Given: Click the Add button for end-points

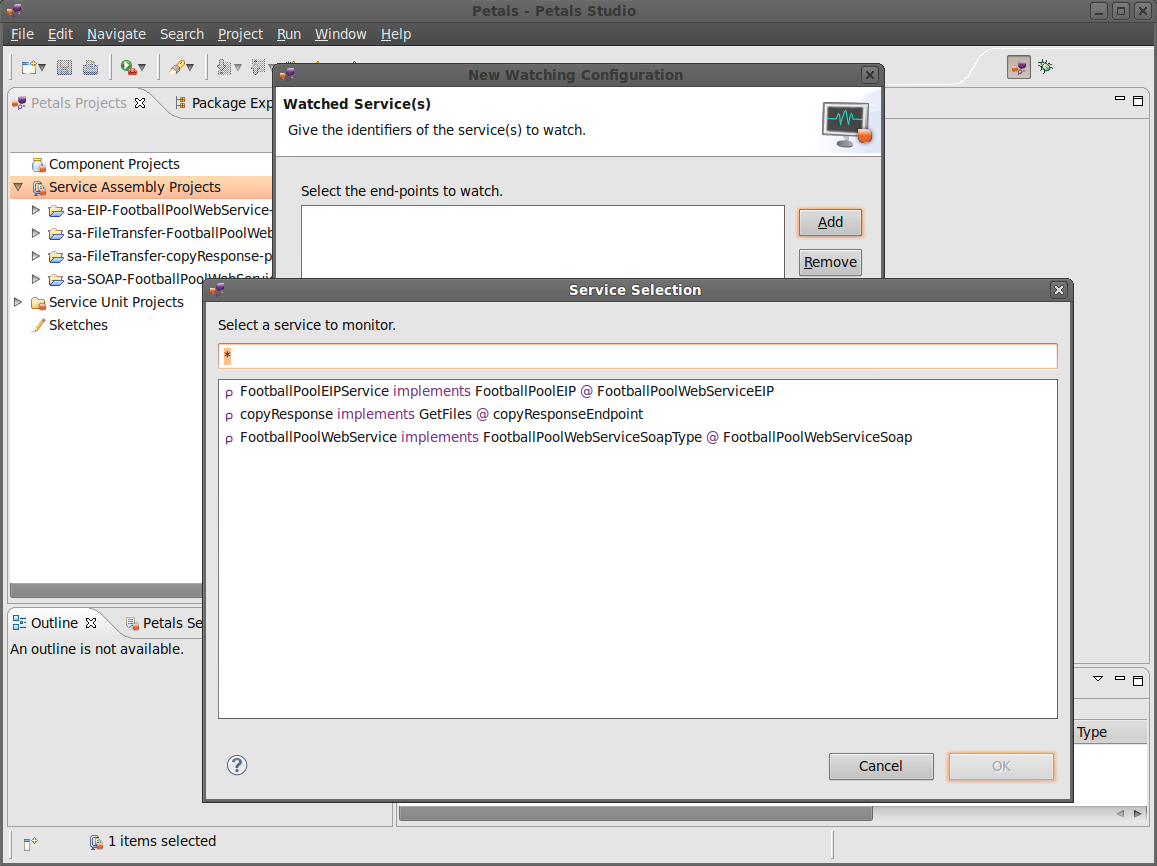Looking at the screenshot, I should [x=830, y=222].
